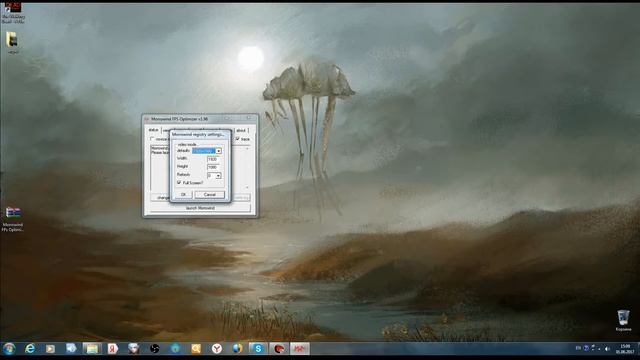Open Skype from the taskbar
640x360 pixels.
click(x=258, y=349)
